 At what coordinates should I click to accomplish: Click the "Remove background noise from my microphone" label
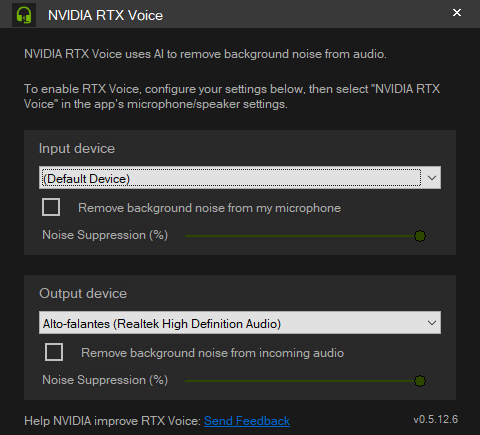[209, 208]
